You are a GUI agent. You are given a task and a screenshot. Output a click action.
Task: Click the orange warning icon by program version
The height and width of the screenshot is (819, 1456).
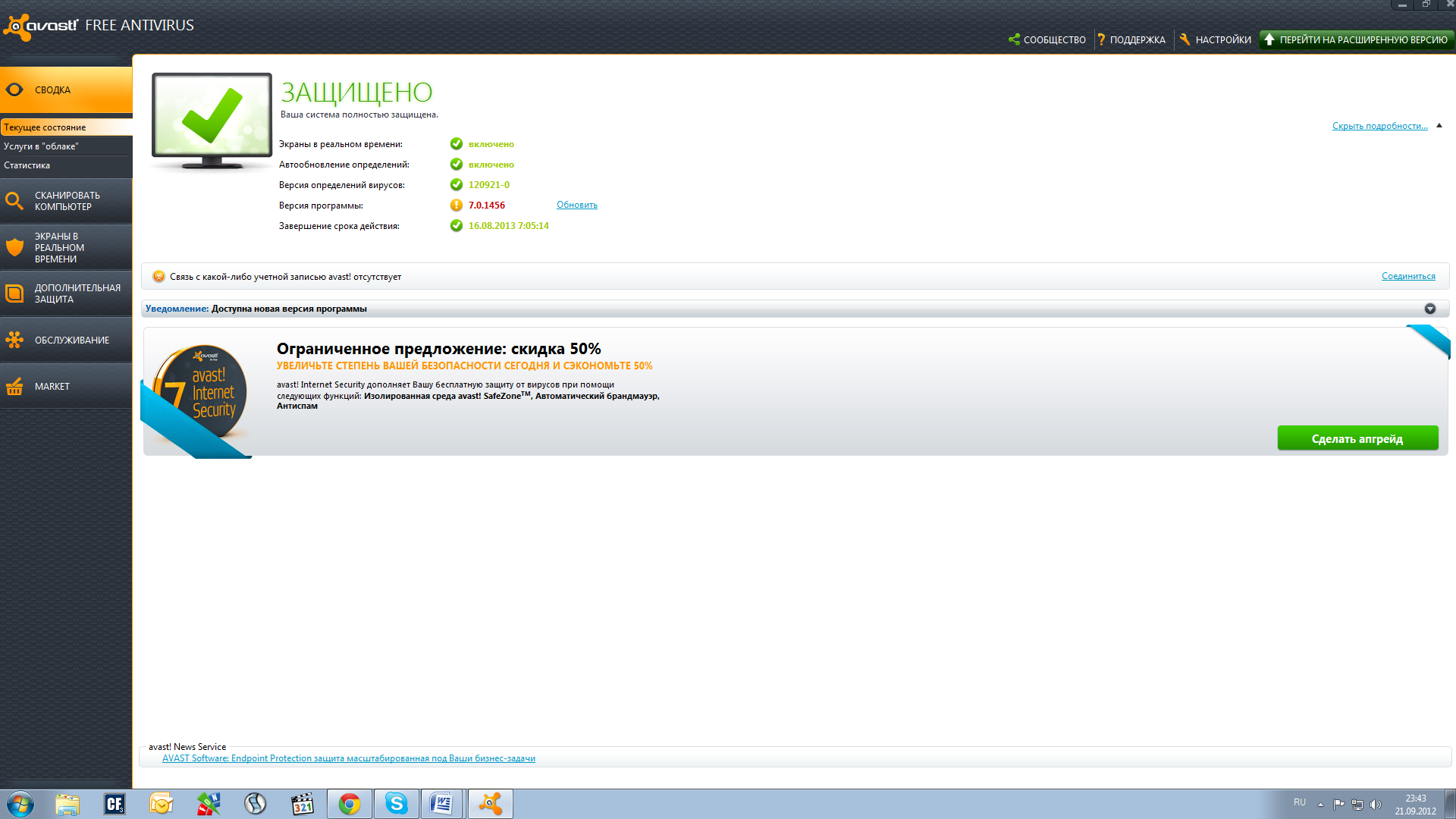[x=457, y=206]
